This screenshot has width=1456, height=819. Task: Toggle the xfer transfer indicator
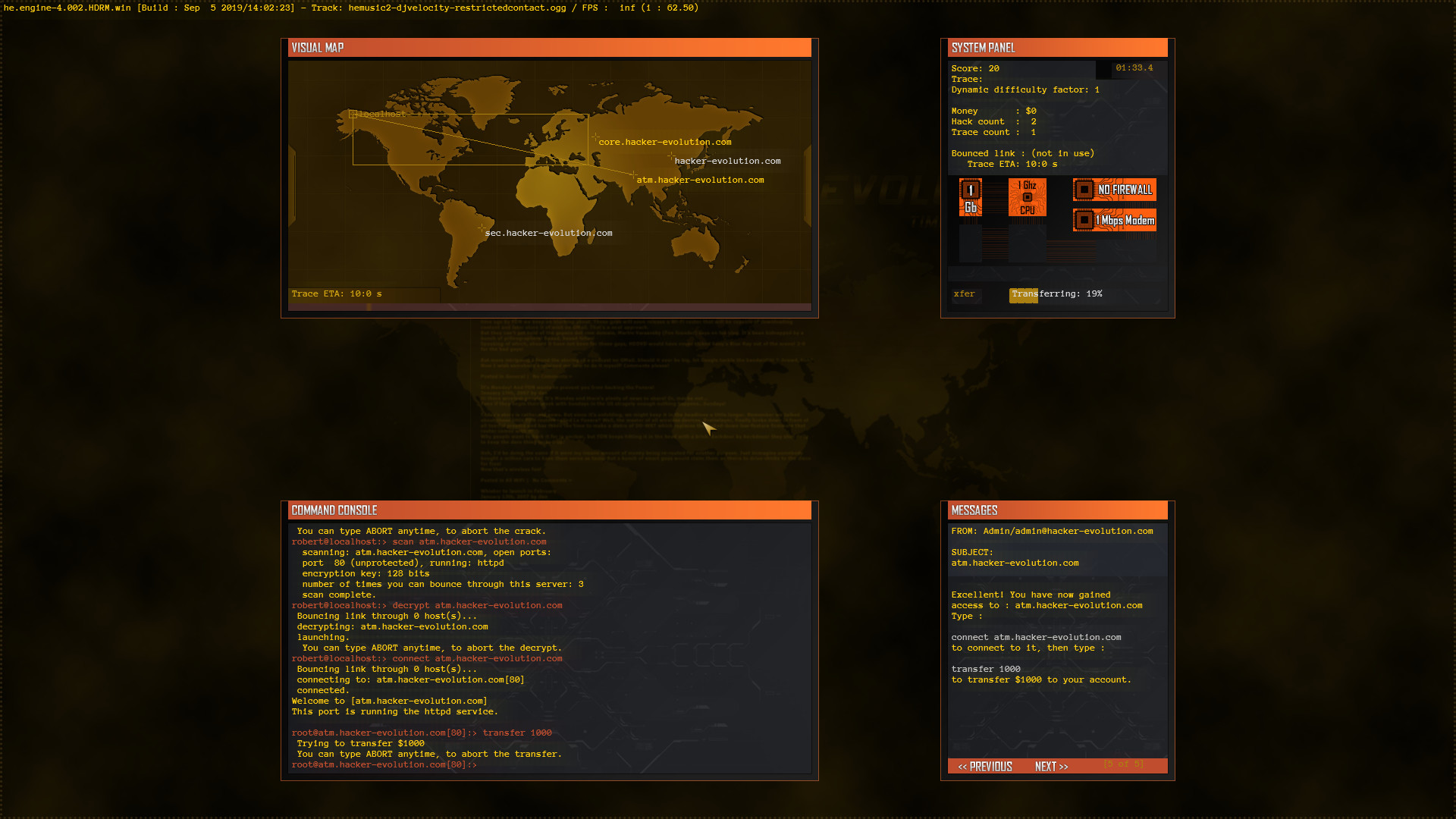(965, 294)
